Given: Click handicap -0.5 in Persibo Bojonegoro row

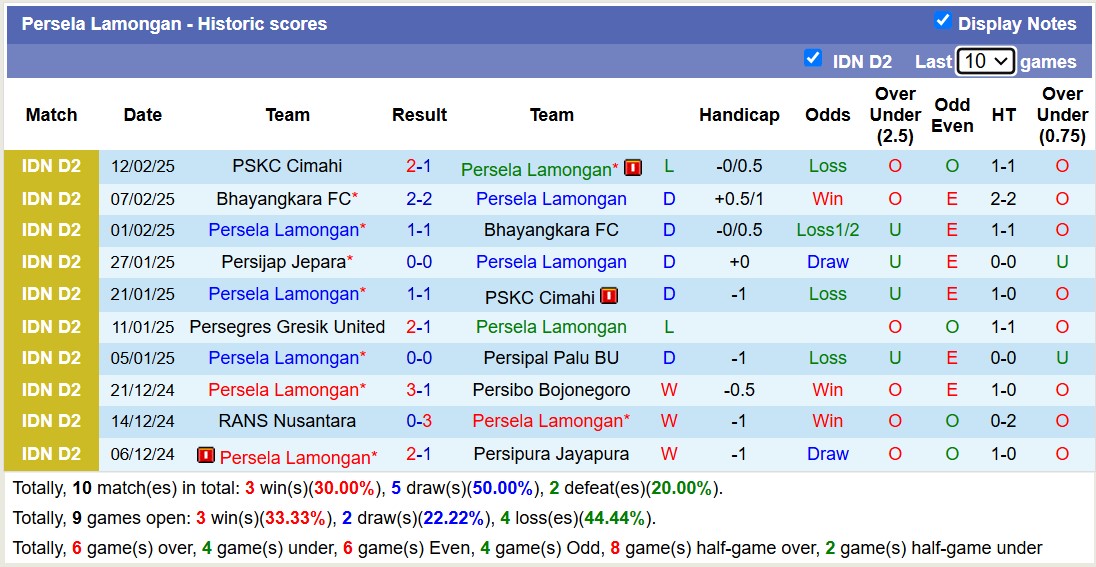Looking at the screenshot, I should 739,390.
